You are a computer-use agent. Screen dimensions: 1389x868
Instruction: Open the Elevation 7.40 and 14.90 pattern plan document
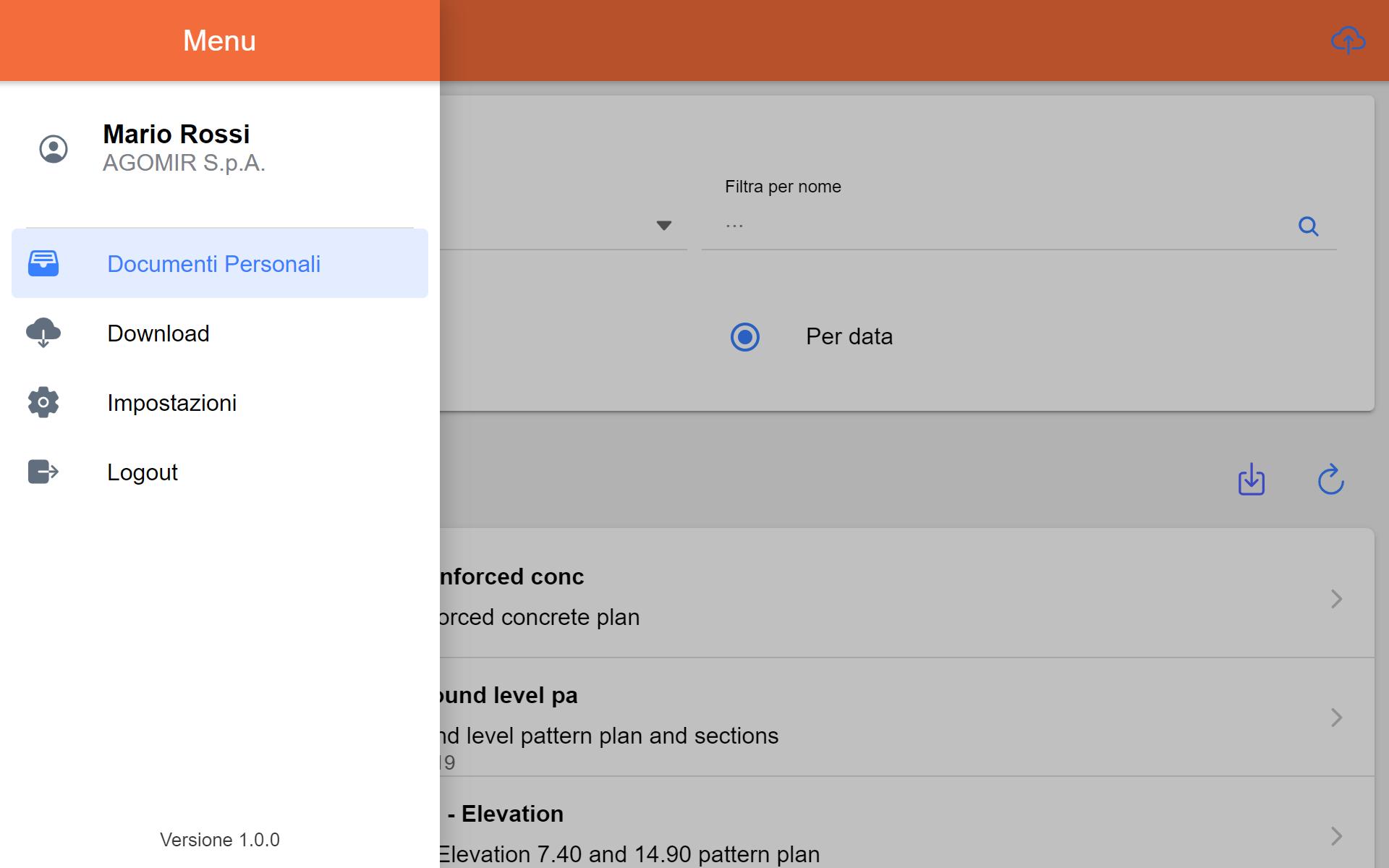tap(907, 823)
